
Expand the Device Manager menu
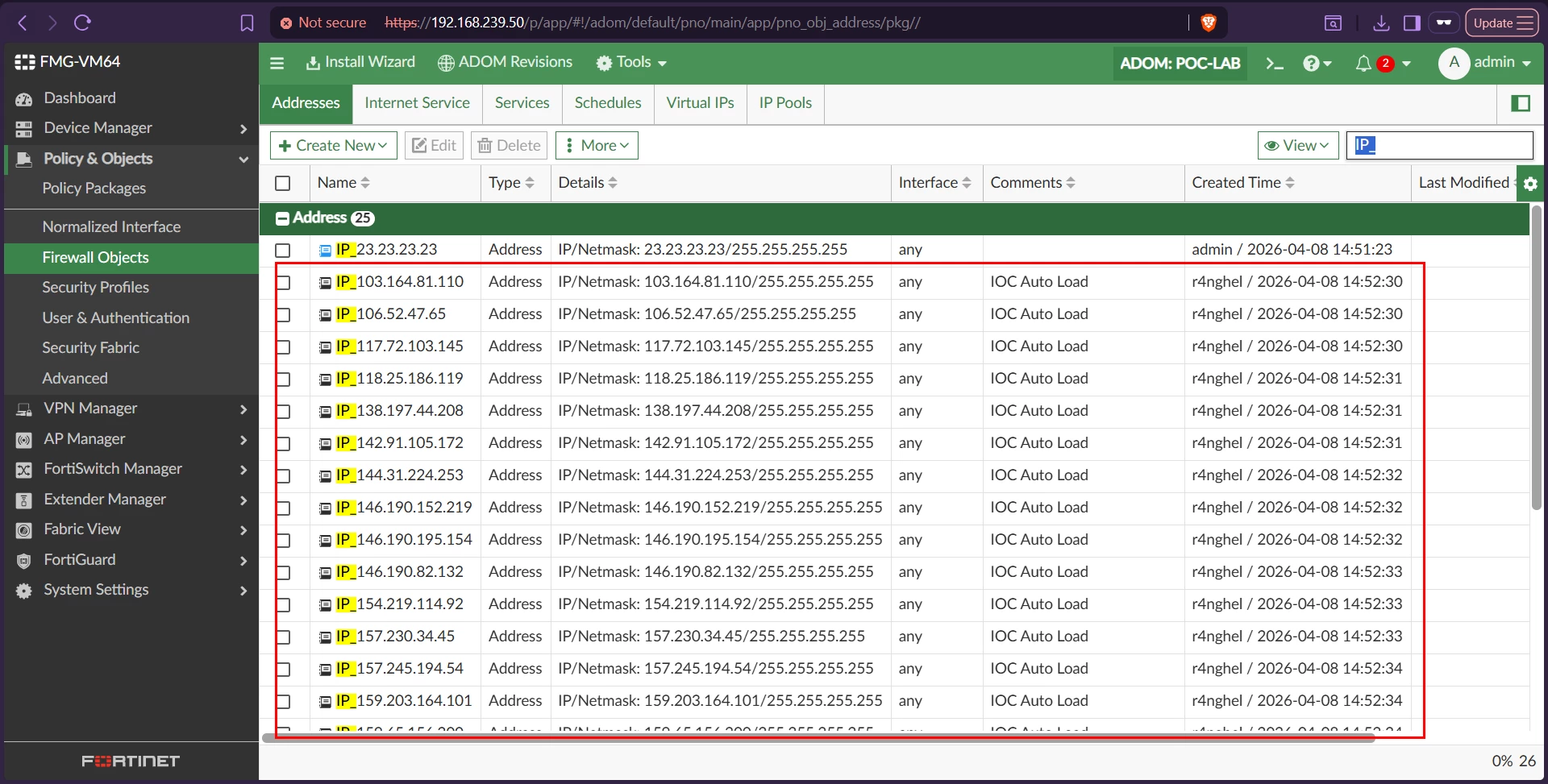243,129
